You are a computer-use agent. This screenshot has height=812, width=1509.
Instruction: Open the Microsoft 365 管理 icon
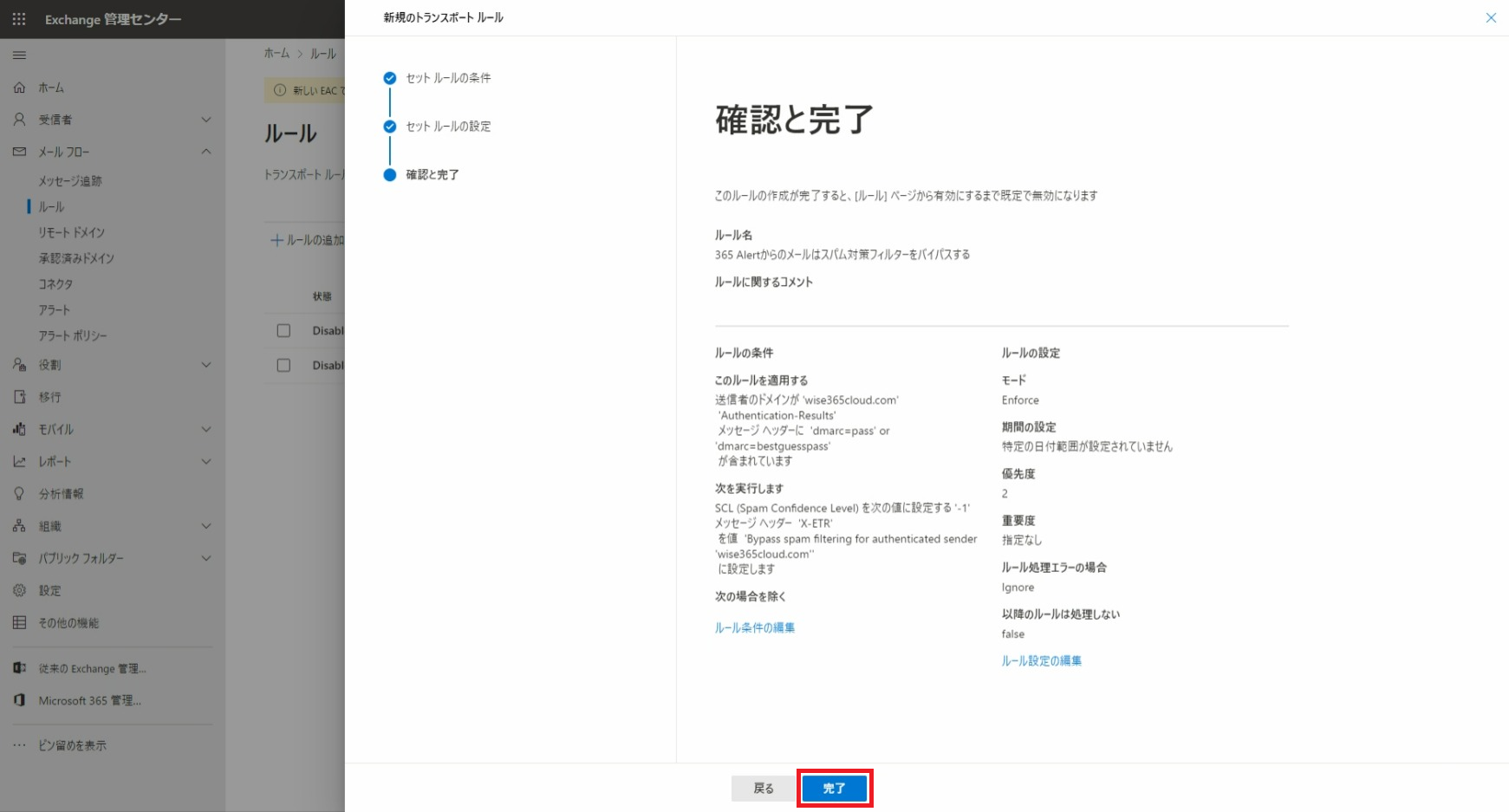pyautogui.click(x=19, y=700)
